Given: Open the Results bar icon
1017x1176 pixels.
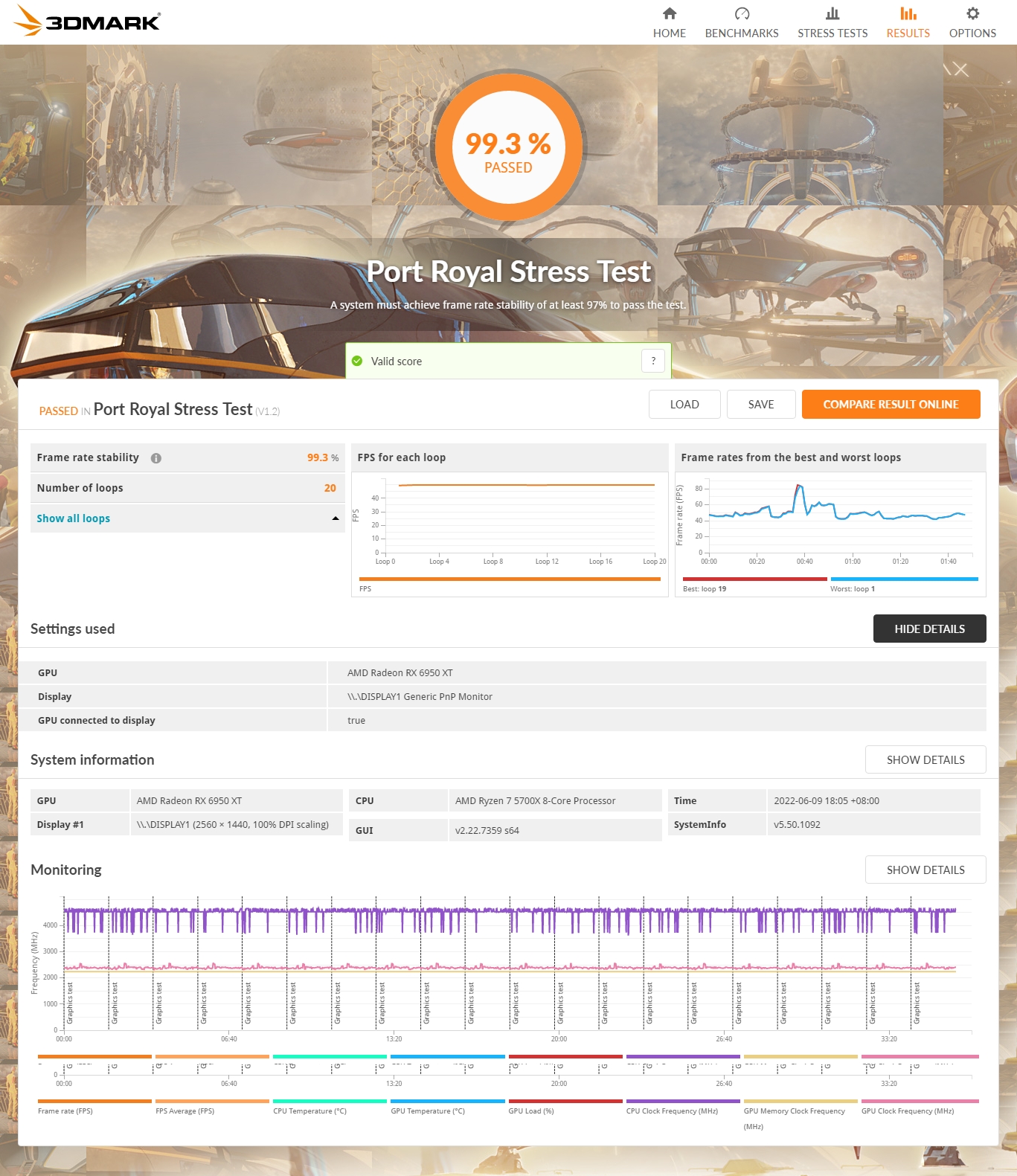Looking at the screenshot, I should (x=908, y=13).
